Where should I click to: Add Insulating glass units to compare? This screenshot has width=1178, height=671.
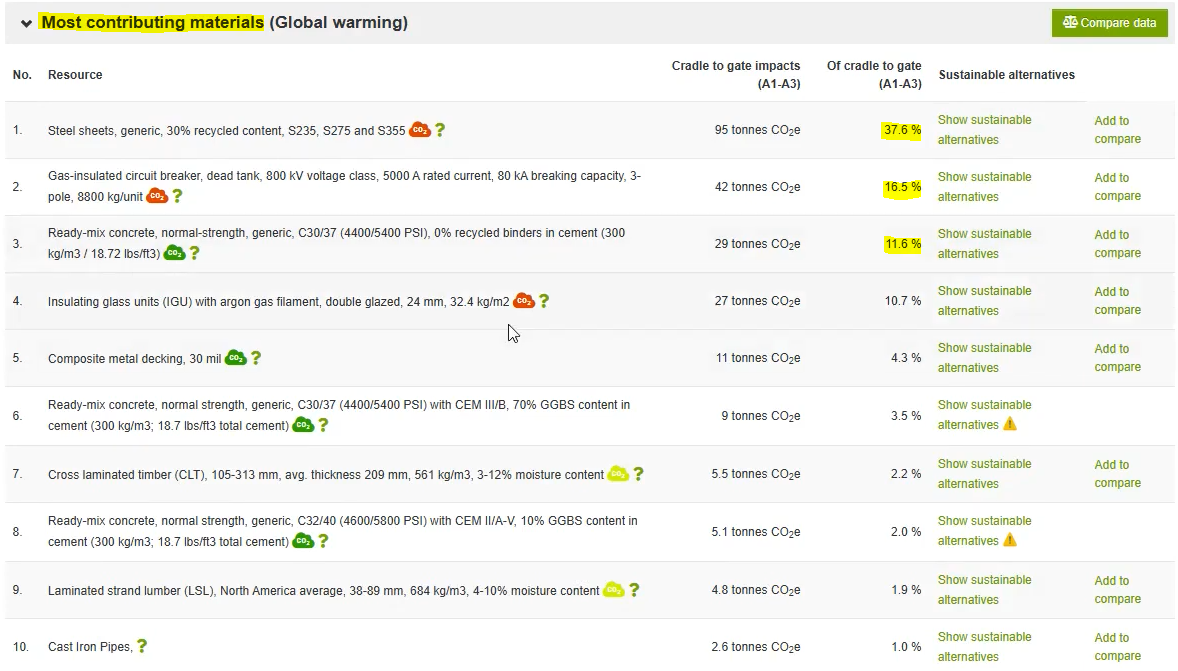point(1117,301)
